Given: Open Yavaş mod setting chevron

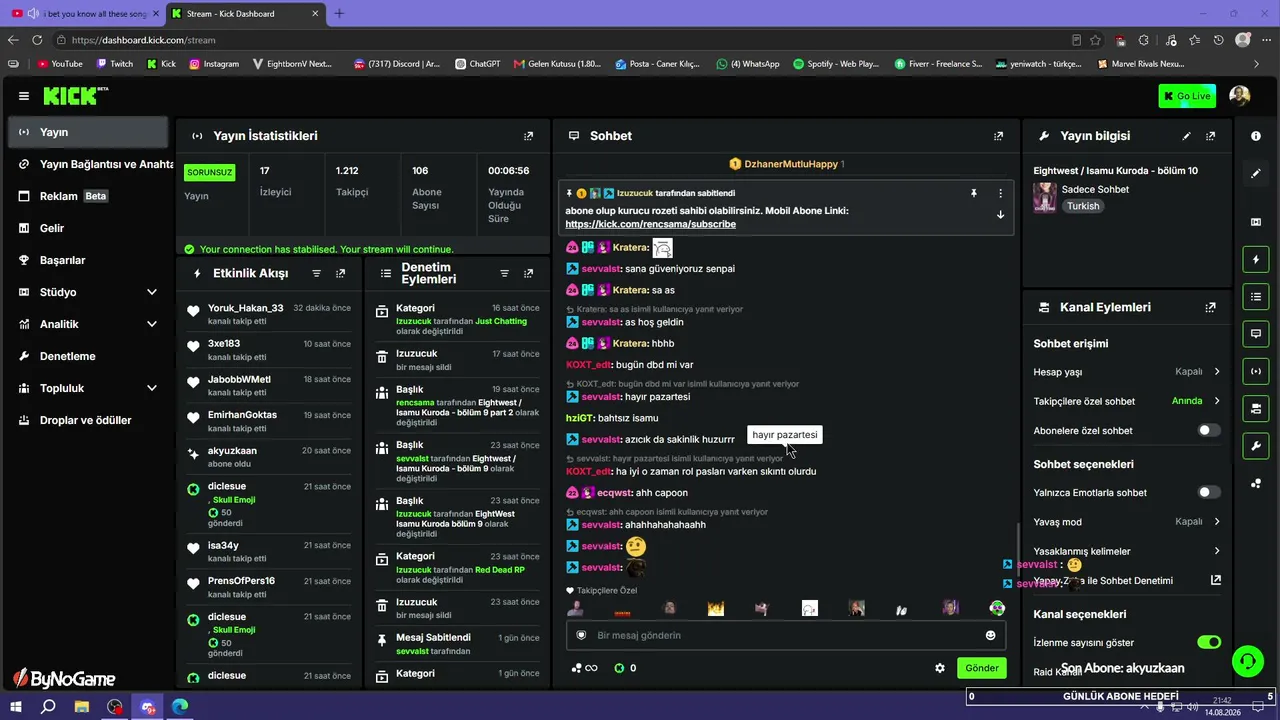Looking at the screenshot, I should pyautogui.click(x=1217, y=522).
